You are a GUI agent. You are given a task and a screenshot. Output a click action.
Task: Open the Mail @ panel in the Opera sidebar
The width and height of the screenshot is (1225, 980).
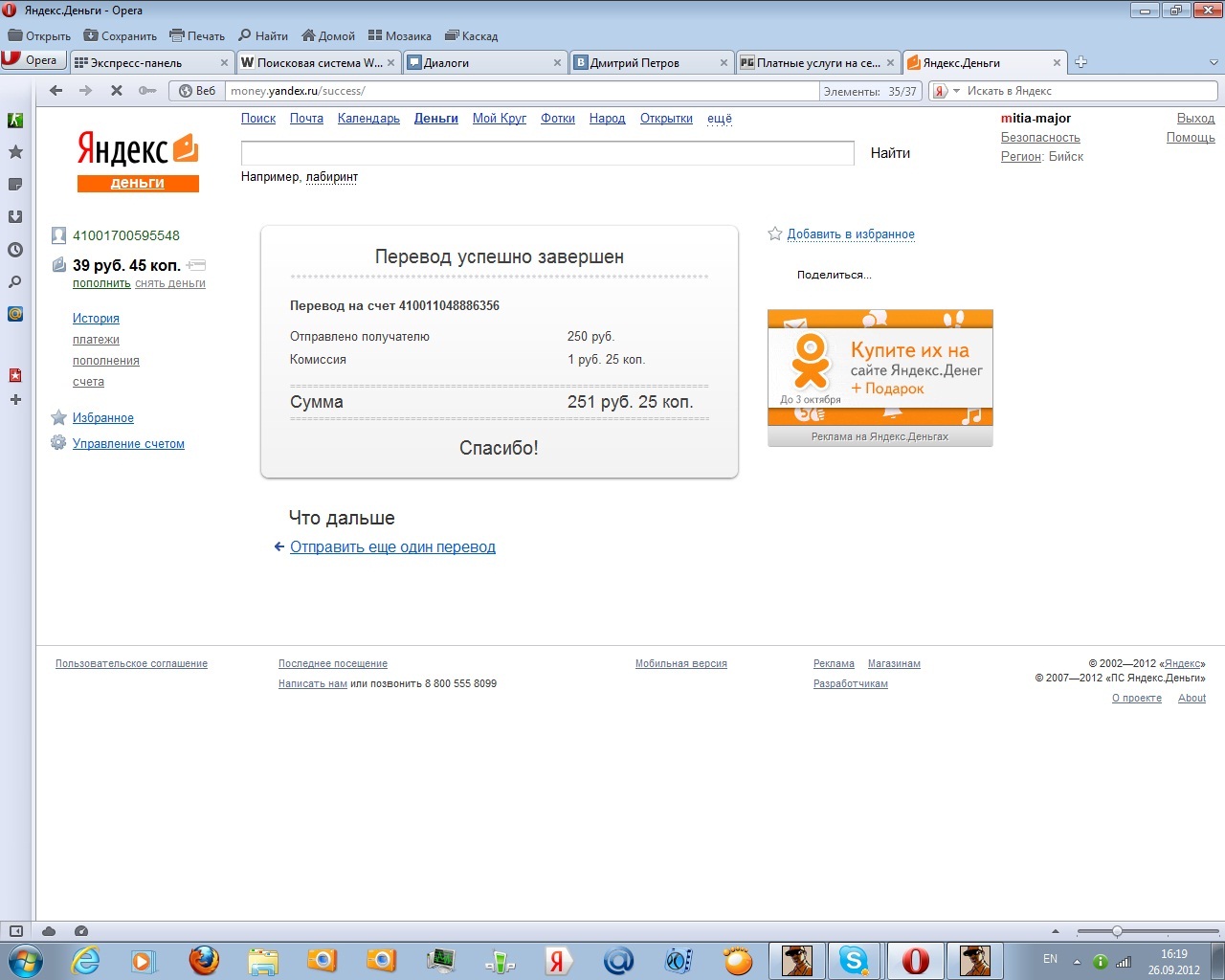click(15, 314)
